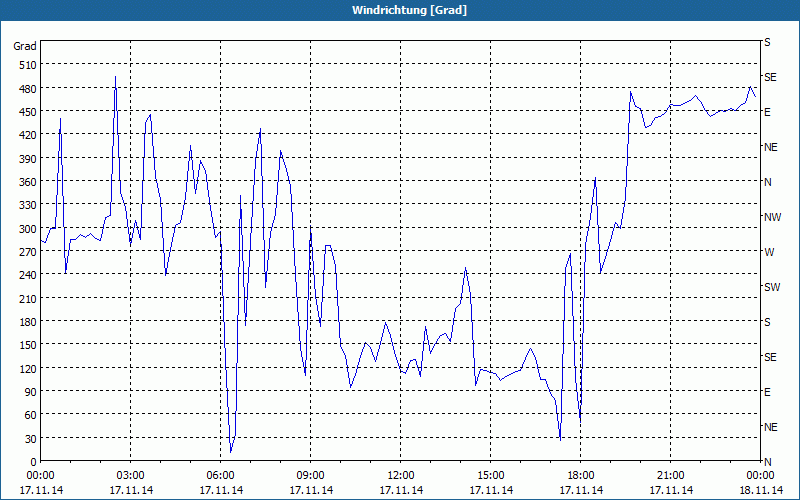Pick the "390" degree label

point(28,159)
